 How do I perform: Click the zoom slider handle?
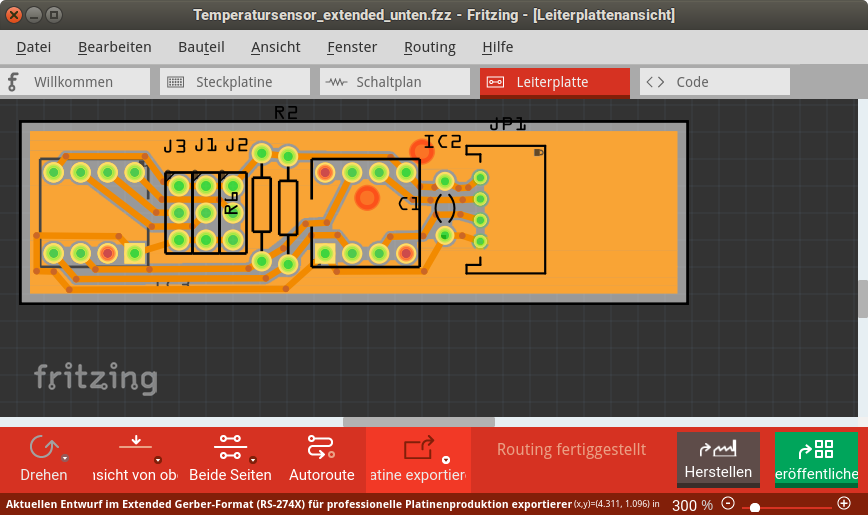[754, 507]
